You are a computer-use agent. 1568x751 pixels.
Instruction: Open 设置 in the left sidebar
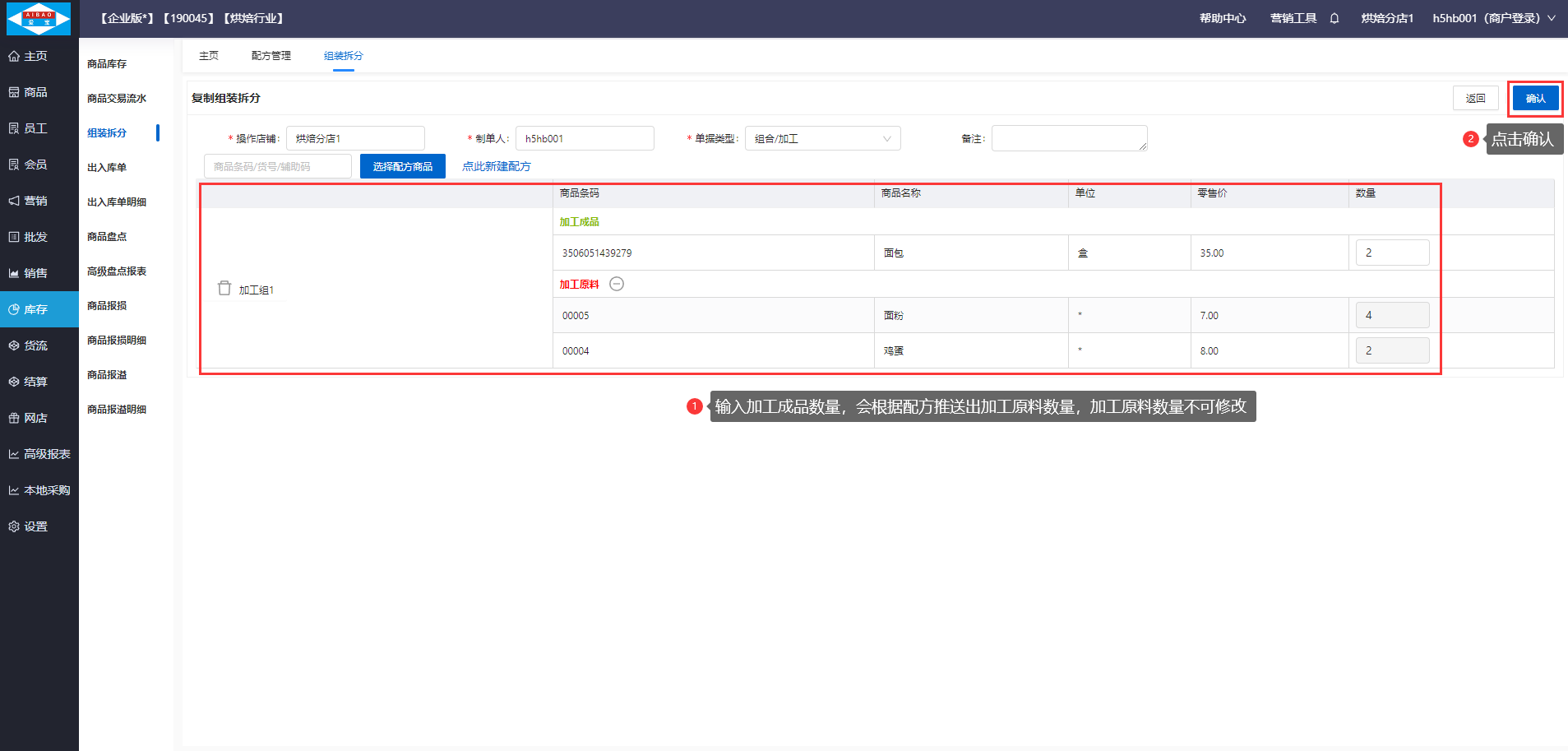pyautogui.click(x=35, y=526)
